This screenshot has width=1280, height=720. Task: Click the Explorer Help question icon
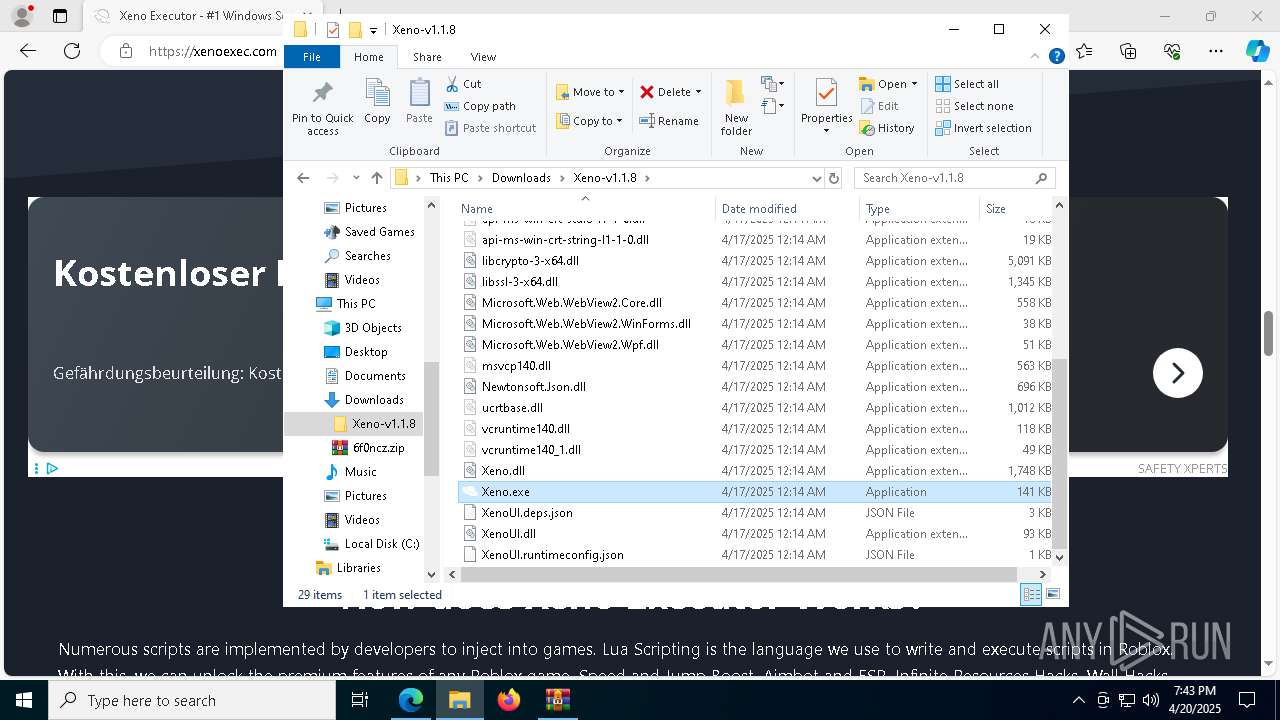(1056, 57)
